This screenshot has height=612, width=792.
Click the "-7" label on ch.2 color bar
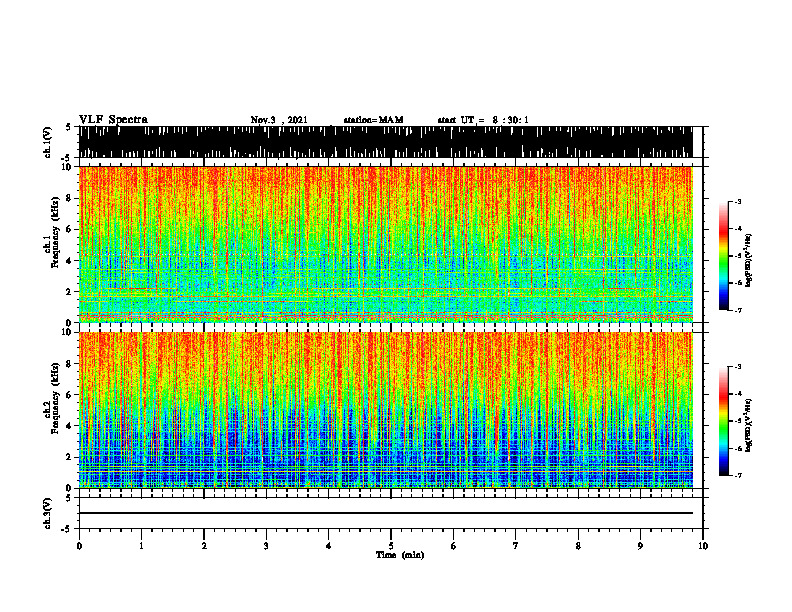point(738,475)
